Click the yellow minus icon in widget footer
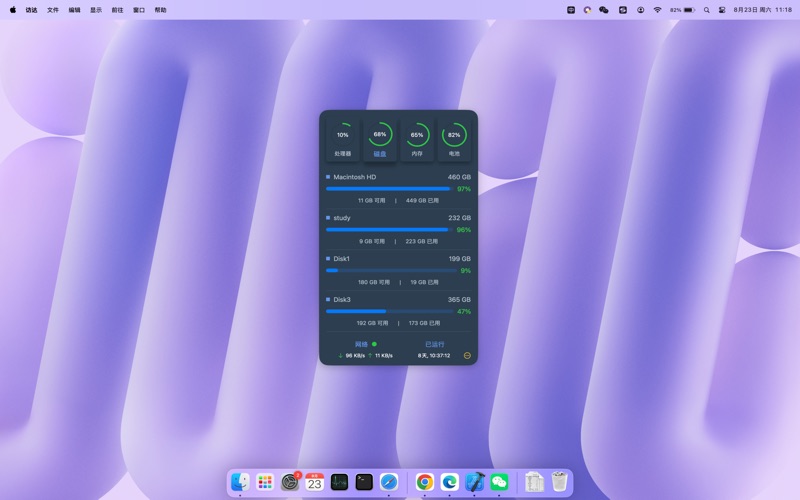800x500 pixels. pos(467,356)
